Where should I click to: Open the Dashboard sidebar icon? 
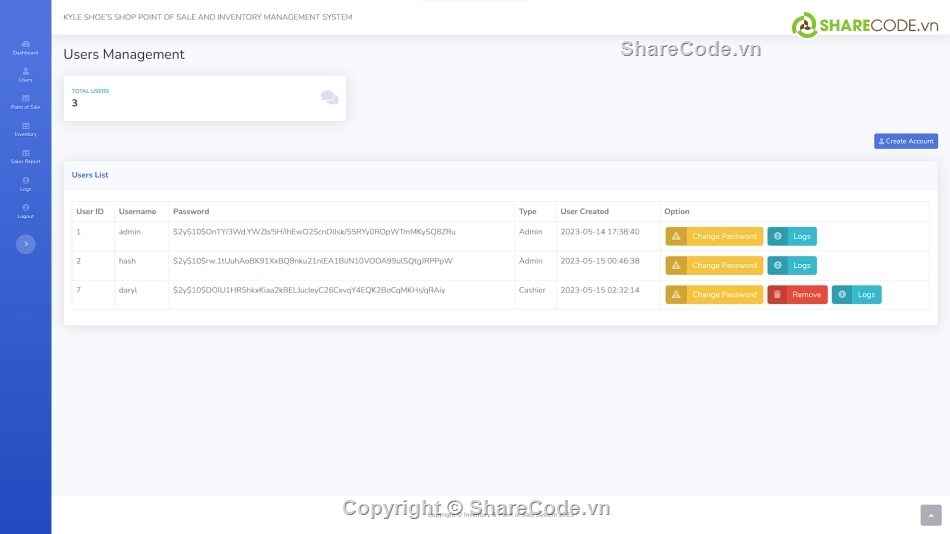[25, 47]
